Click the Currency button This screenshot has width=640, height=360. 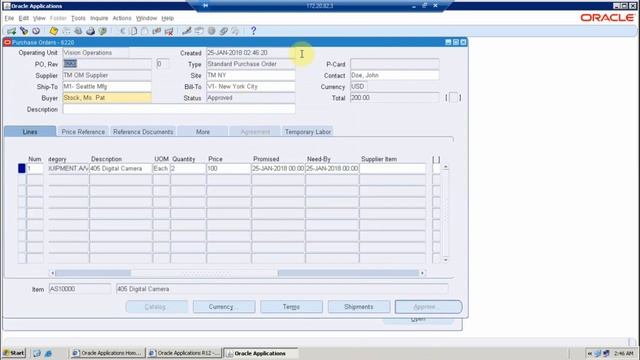click(224, 307)
